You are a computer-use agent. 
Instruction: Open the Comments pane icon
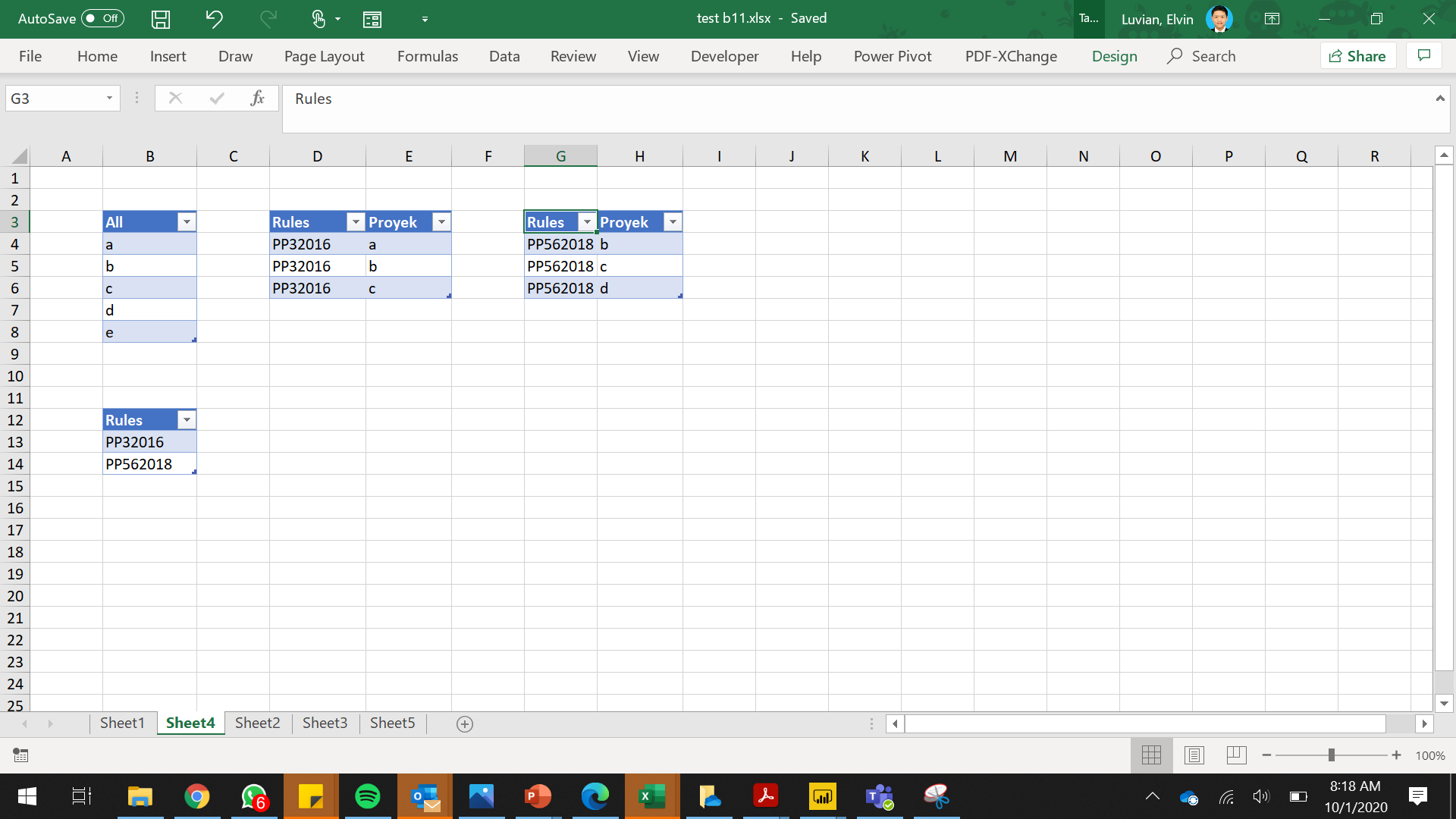[1424, 55]
